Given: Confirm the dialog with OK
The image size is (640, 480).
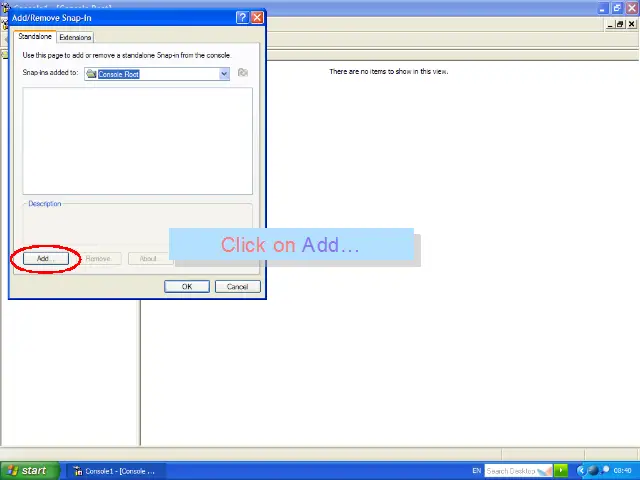Looking at the screenshot, I should click(x=186, y=287).
